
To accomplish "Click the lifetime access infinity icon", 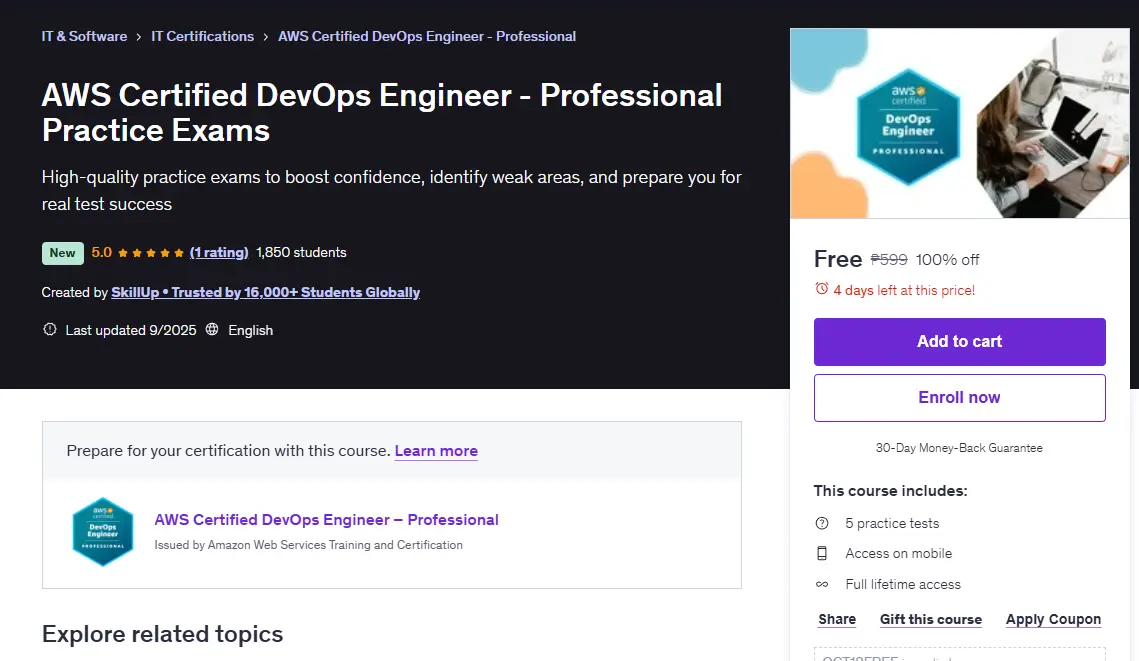I will coord(822,584).
